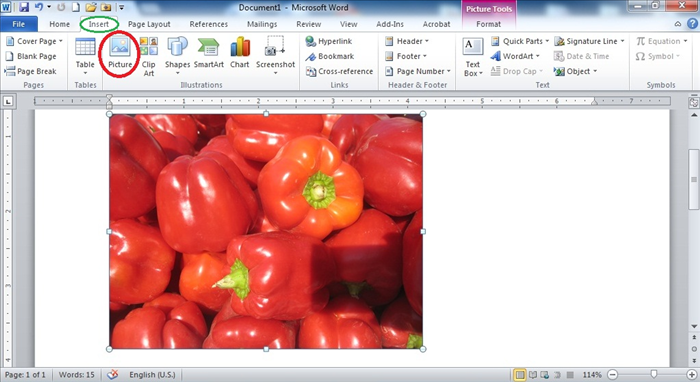Click the ruler tab selector button

click(x=8, y=102)
